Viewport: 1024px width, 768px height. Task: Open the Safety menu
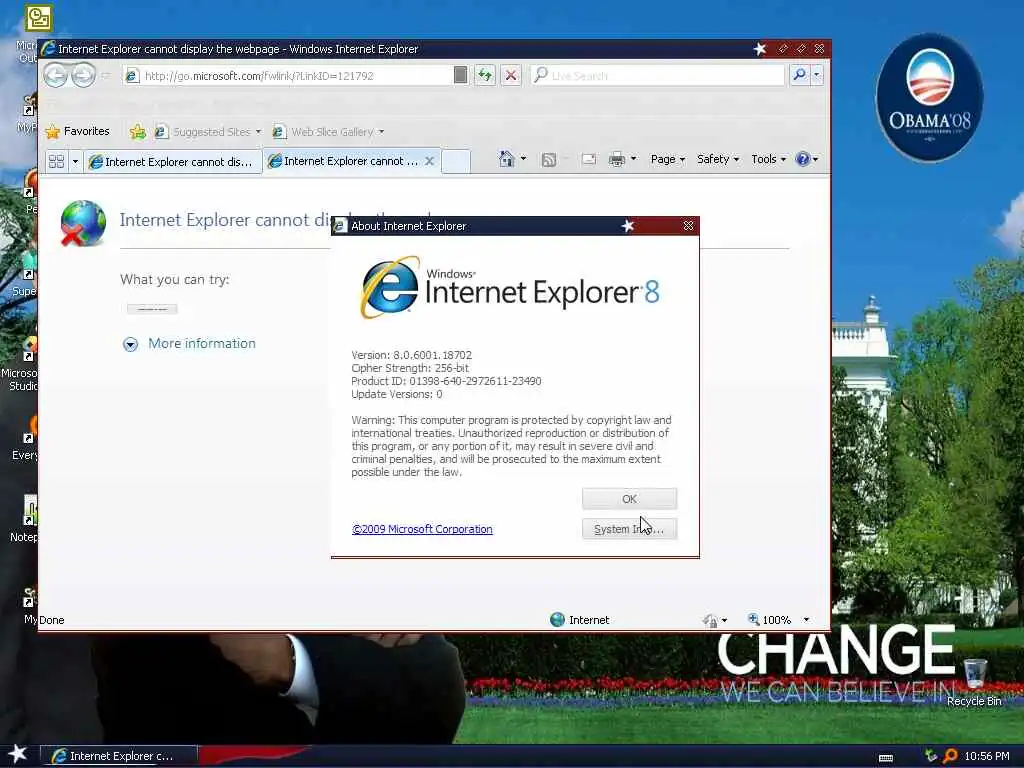click(718, 159)
